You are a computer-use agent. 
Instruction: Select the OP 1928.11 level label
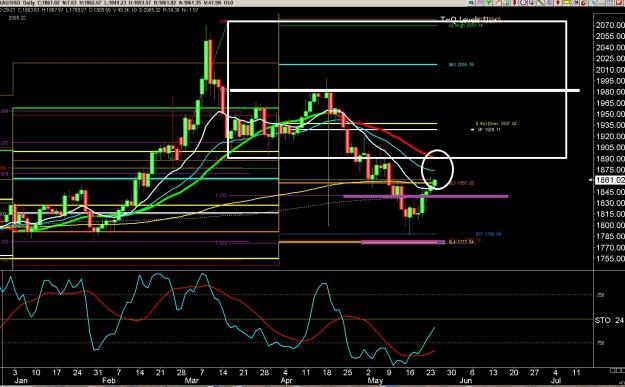click(x=489, y=130)
